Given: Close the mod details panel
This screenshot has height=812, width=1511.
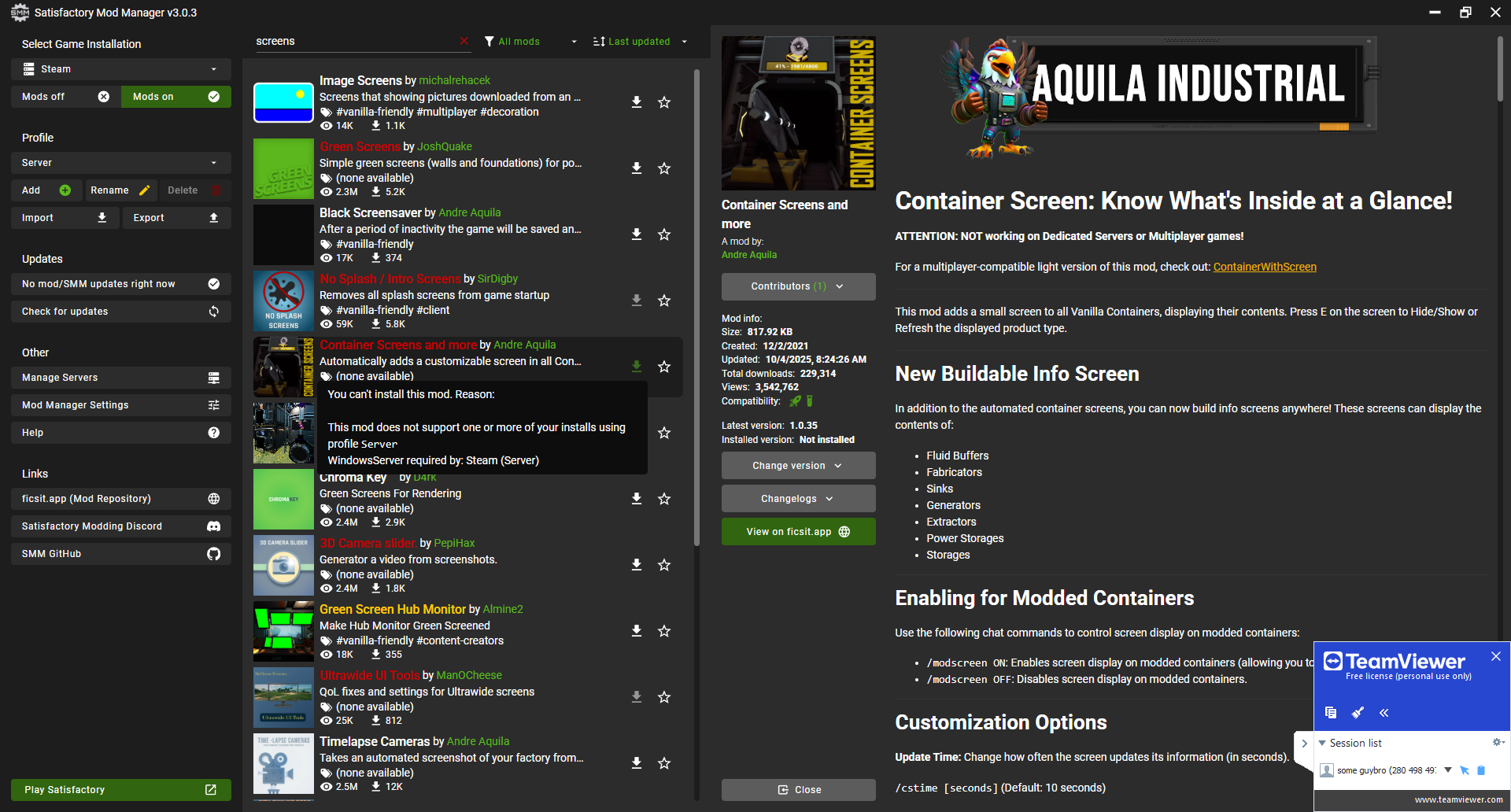Looking at the screenshot, I should click(x=798, y=790).
